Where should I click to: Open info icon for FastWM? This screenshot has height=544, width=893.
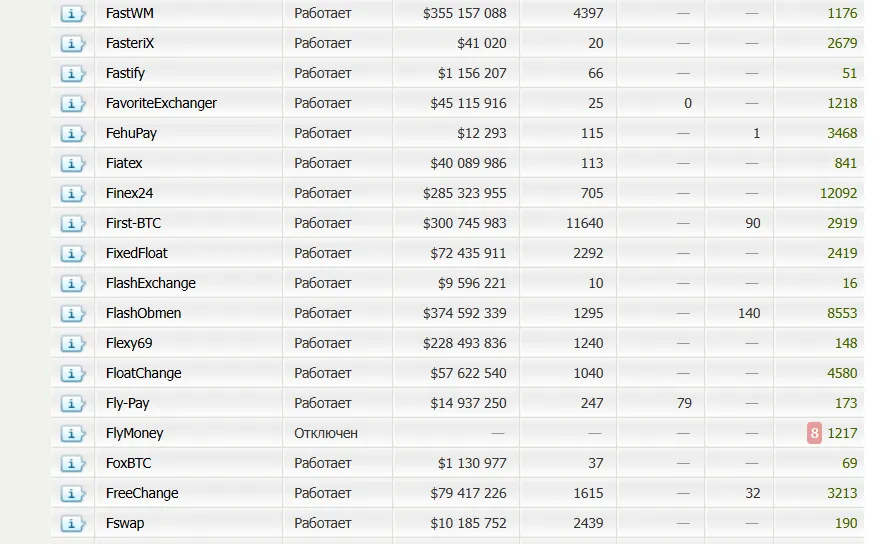click(72, 14)
